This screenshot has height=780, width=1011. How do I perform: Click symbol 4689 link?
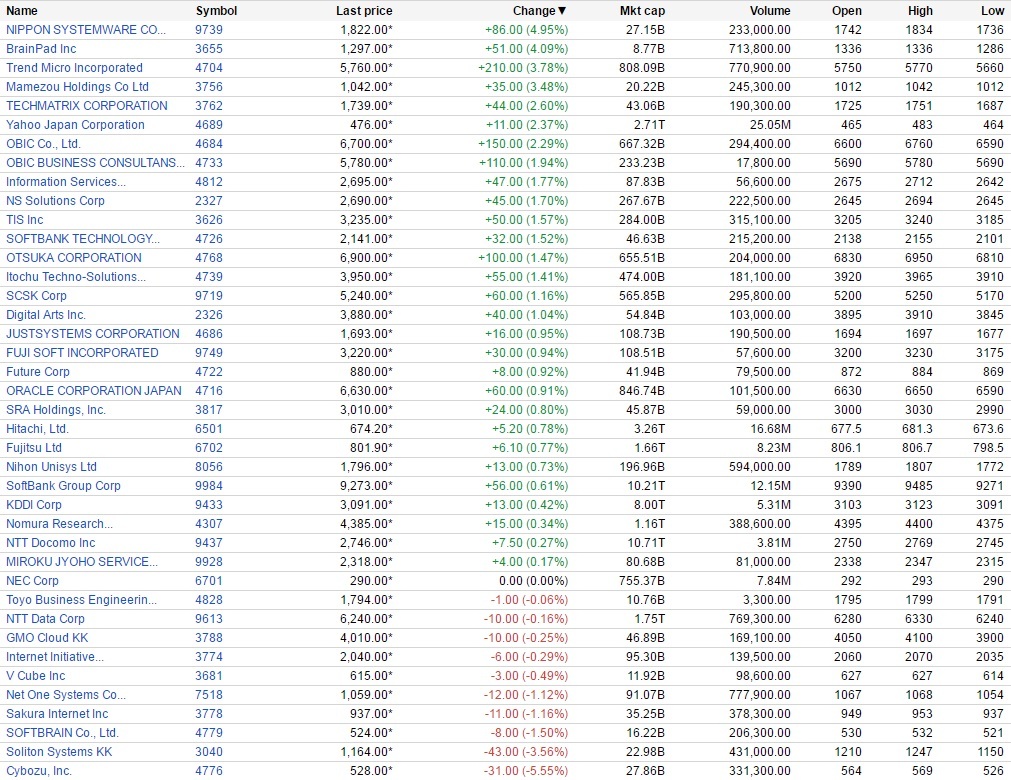click(x=209, y=125)
